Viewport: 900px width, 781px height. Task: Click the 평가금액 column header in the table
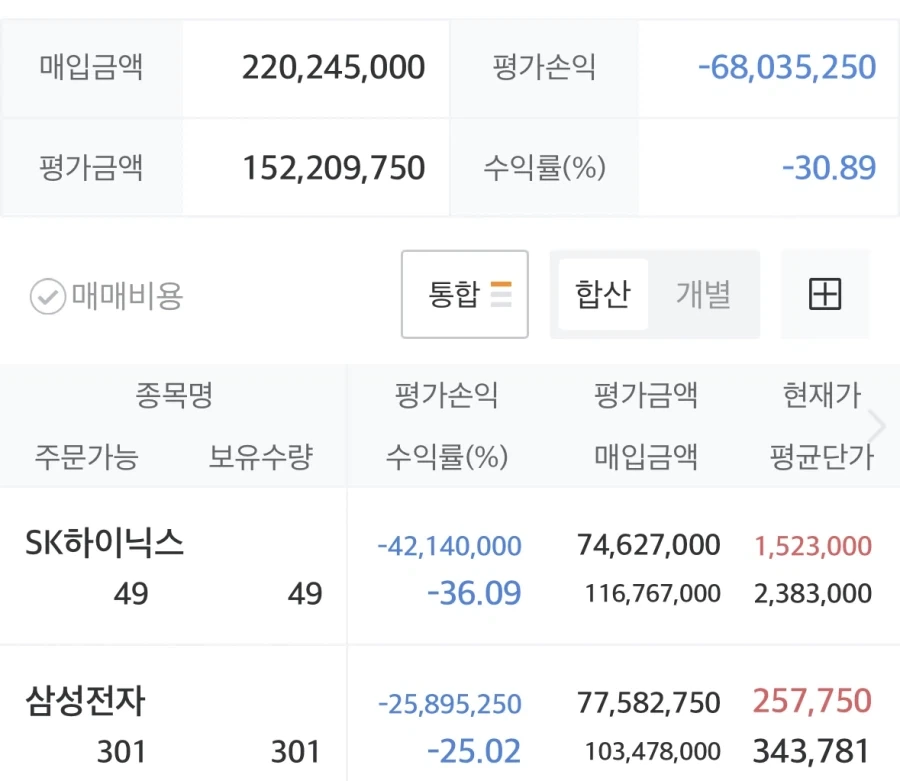click(646, 395)
